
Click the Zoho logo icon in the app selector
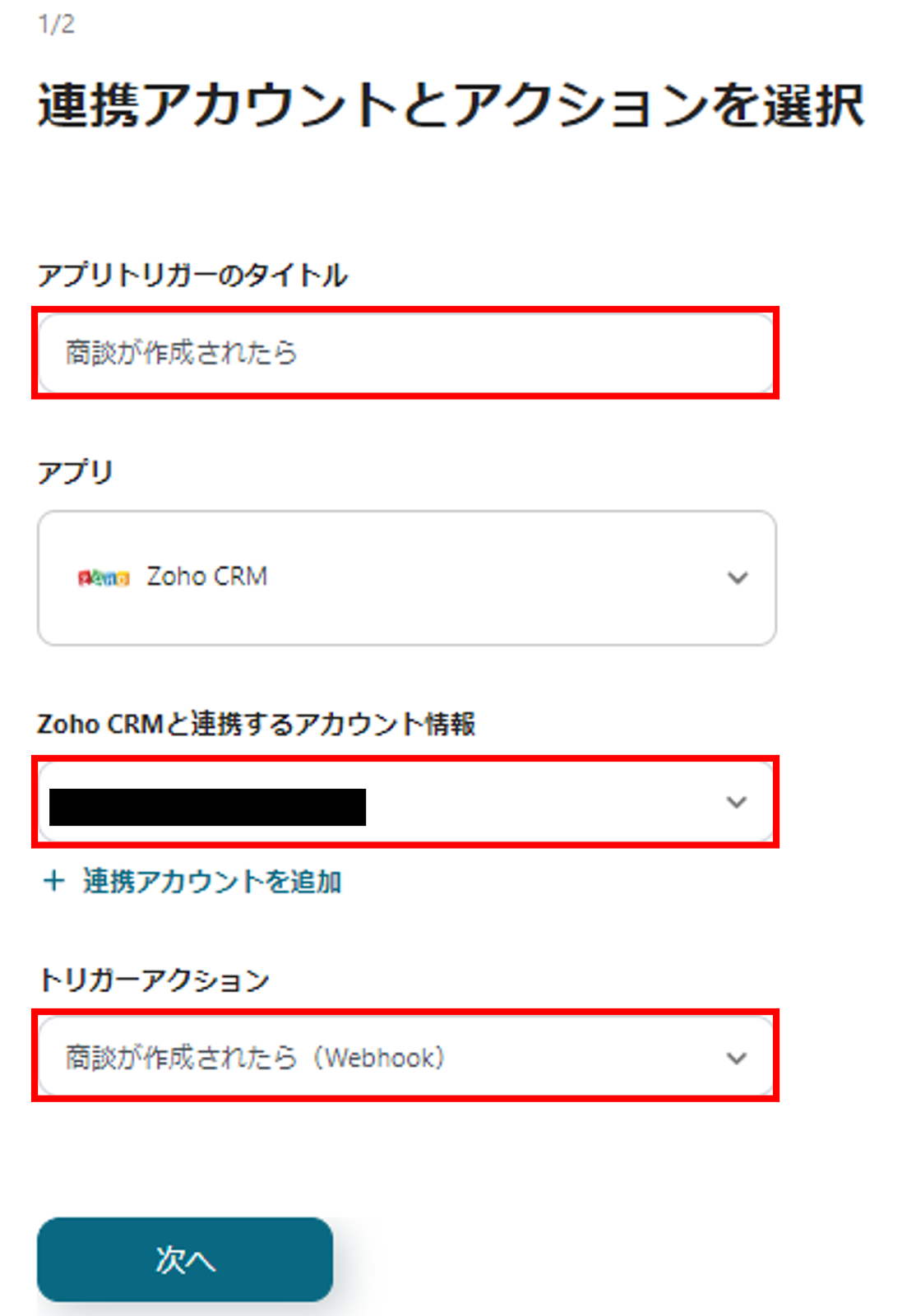pyautogui.click(x=104, y=578)
